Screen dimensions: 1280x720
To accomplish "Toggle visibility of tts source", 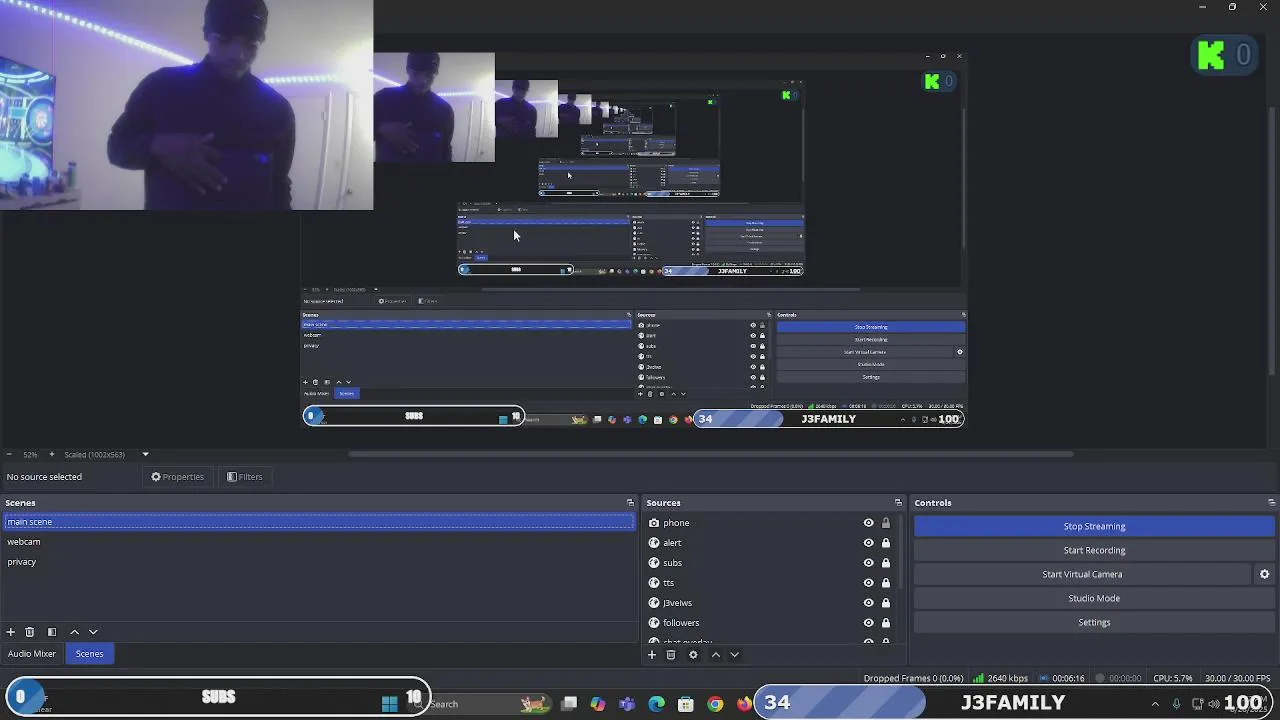I will point(868,583).
